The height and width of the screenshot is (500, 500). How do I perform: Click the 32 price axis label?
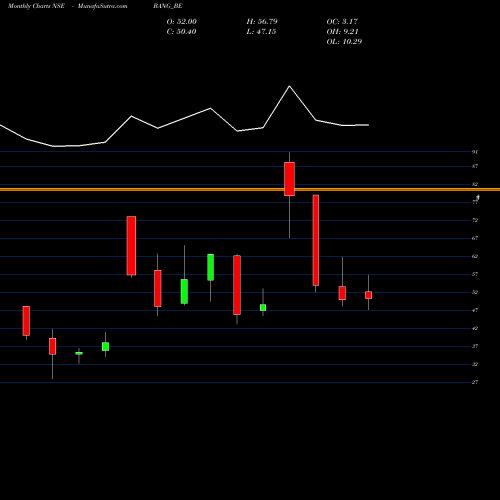[475, 364]
